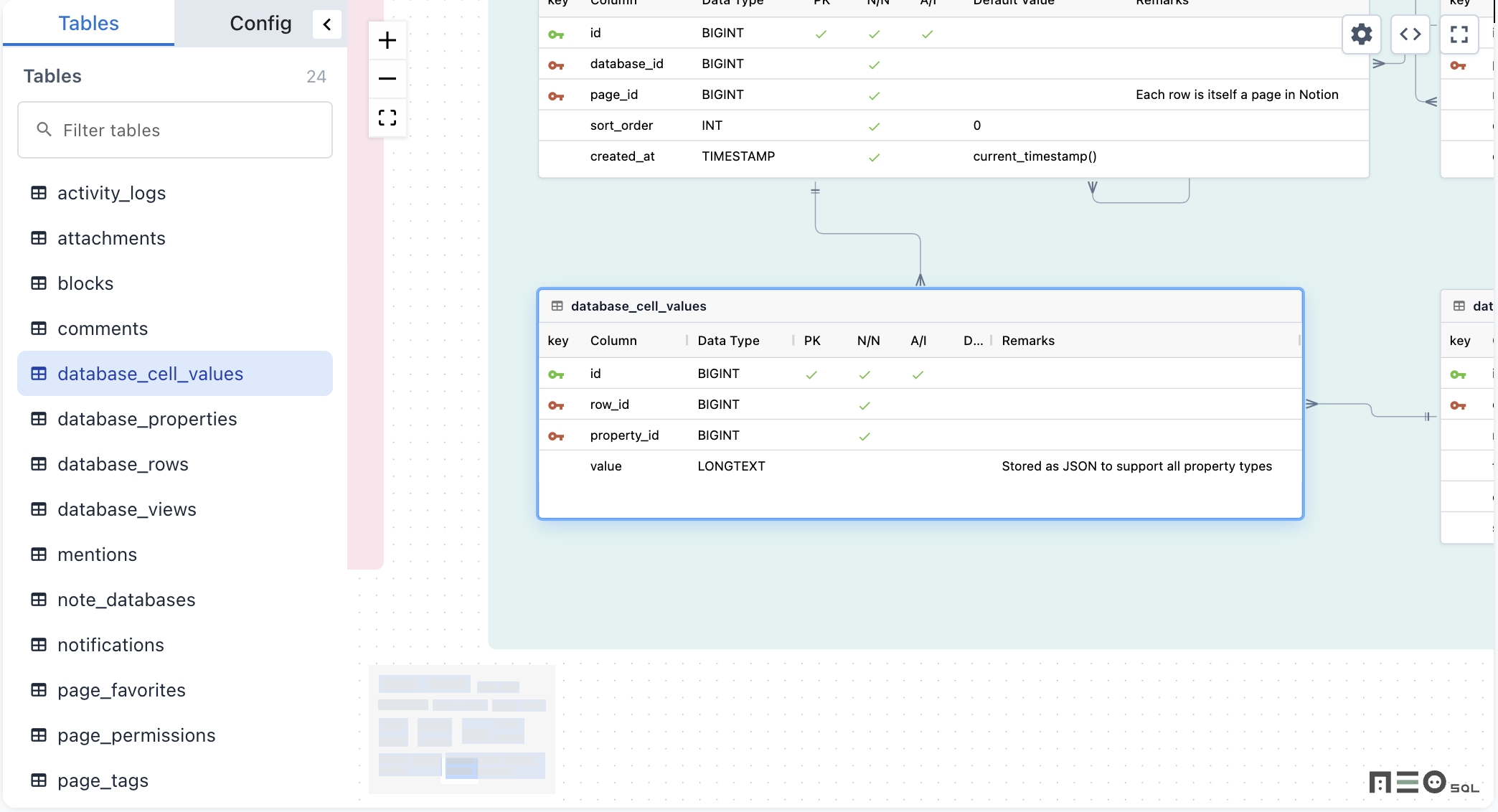
Task: Click the database_views table grid icon
Action: (39, 509)
